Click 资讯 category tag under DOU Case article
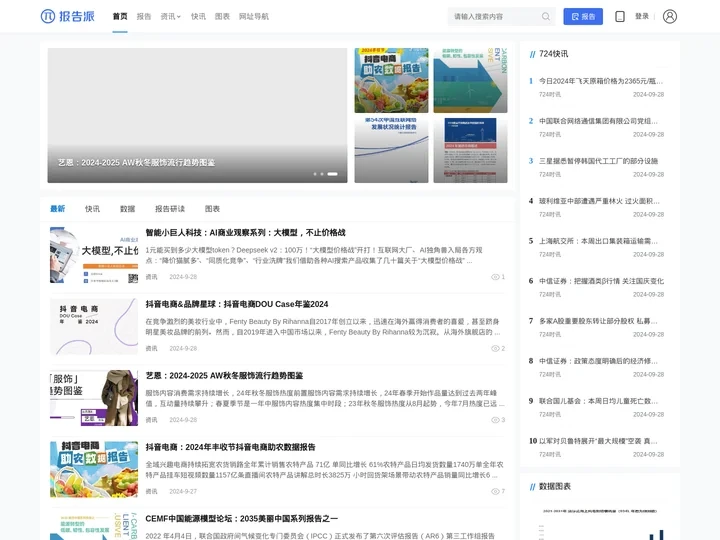720x540 pixels. coord(152,349)
